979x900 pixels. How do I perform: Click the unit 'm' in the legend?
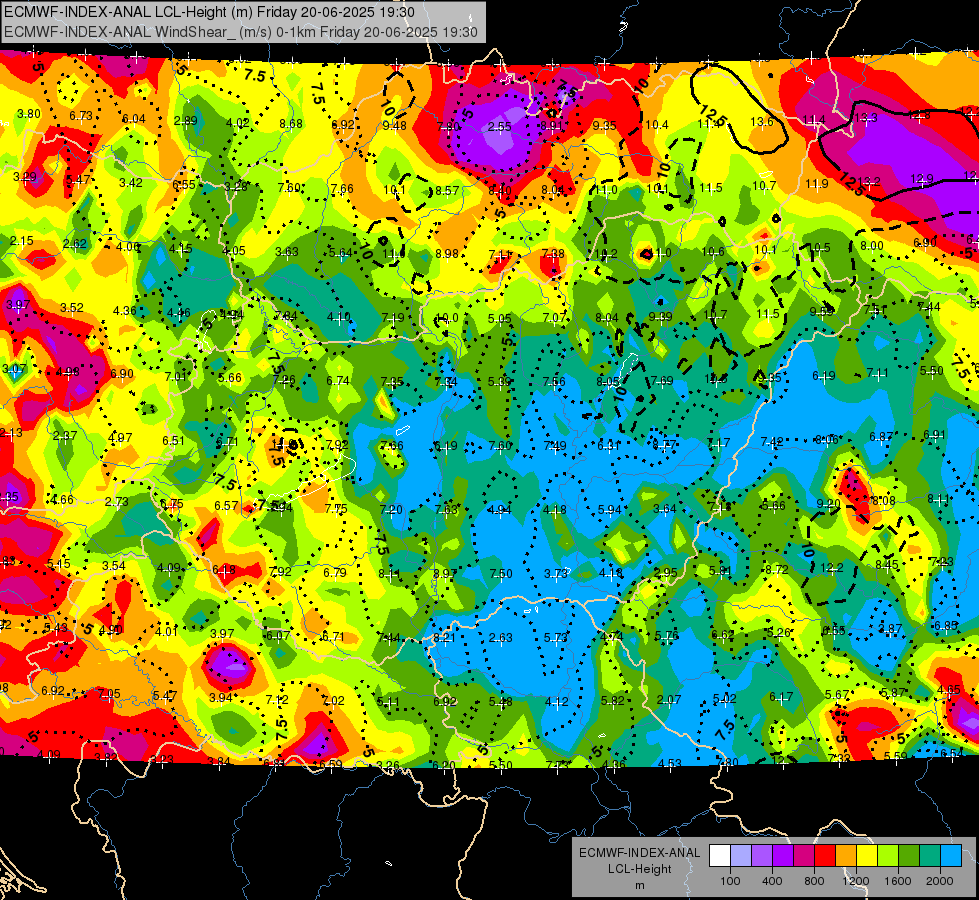(x=639, y=886)
